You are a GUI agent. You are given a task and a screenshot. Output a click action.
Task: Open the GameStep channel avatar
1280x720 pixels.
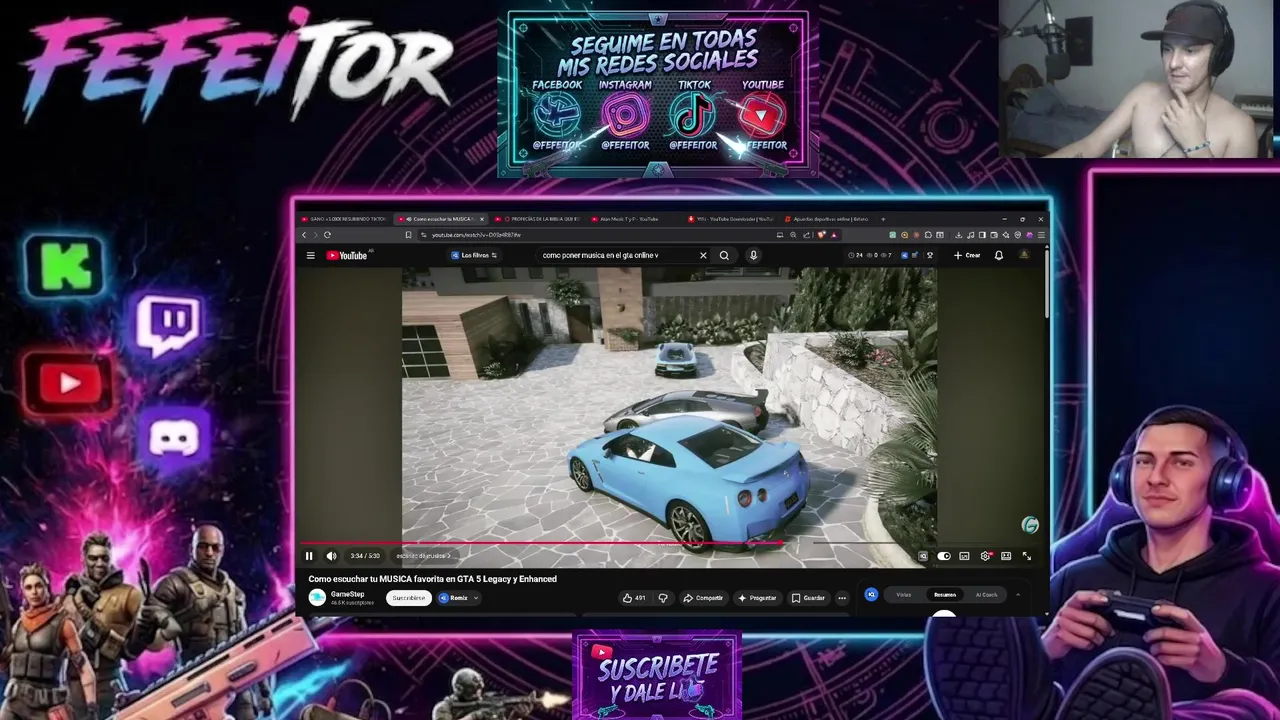pyautogui.click(x=317, y=597)
